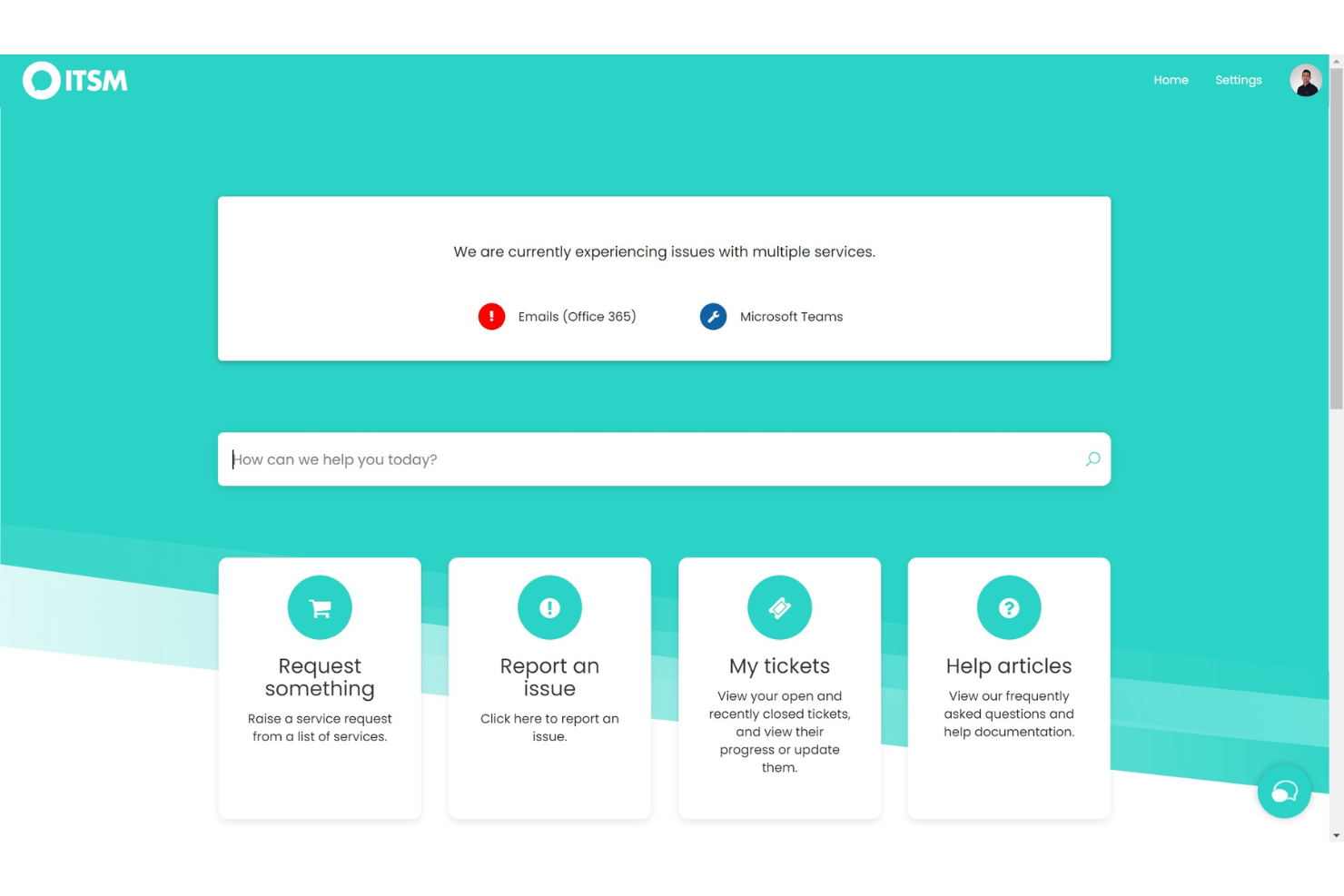Click the ITSM logo in the top left
Viewport: 1344px width, 896px height.
click(74, 80)
